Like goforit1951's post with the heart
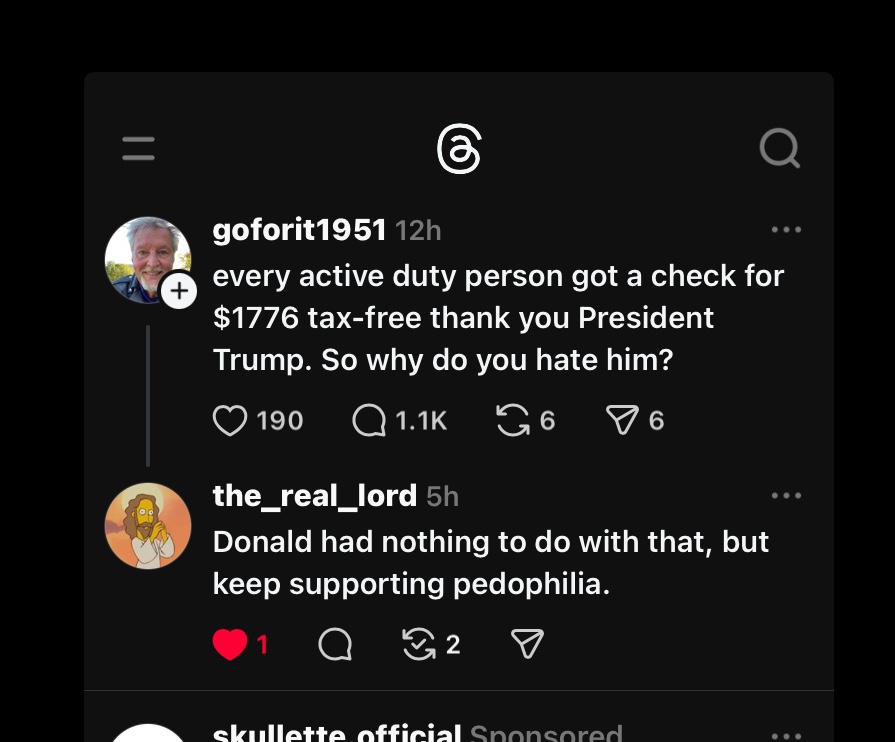Image resolution: width=895 pixels, height=742 pixels. (x=230, y=421)
